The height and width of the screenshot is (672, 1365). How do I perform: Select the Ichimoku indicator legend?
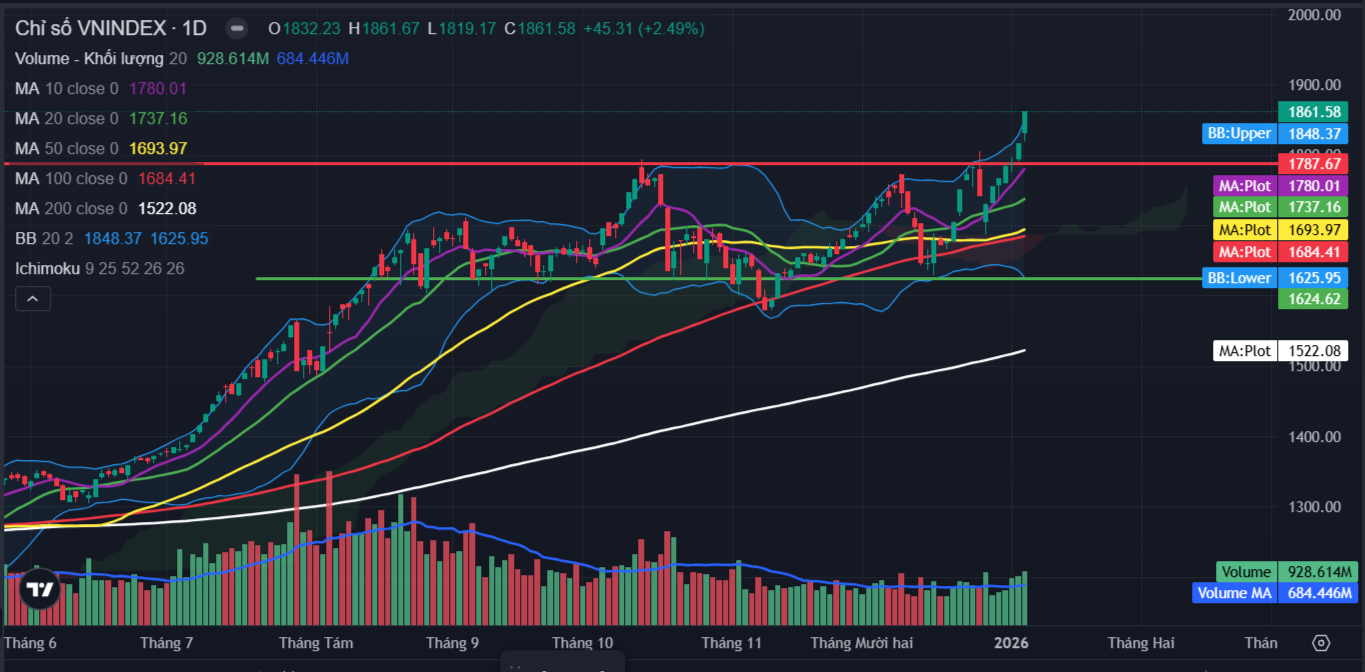46,269
